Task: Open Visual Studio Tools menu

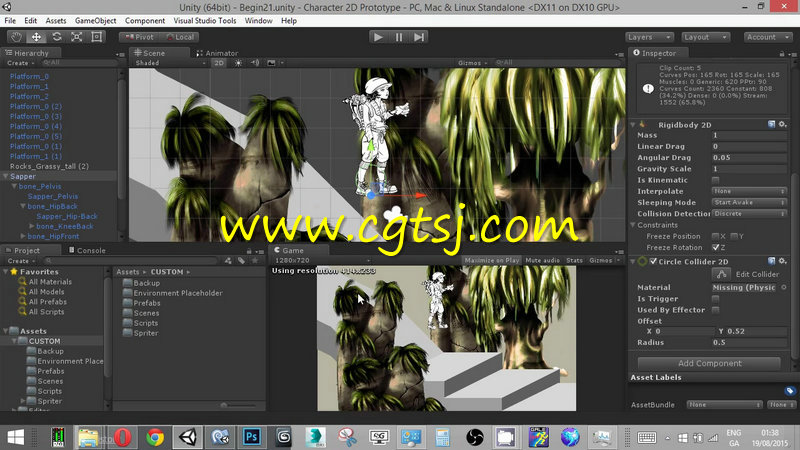Action: [205, 21]
